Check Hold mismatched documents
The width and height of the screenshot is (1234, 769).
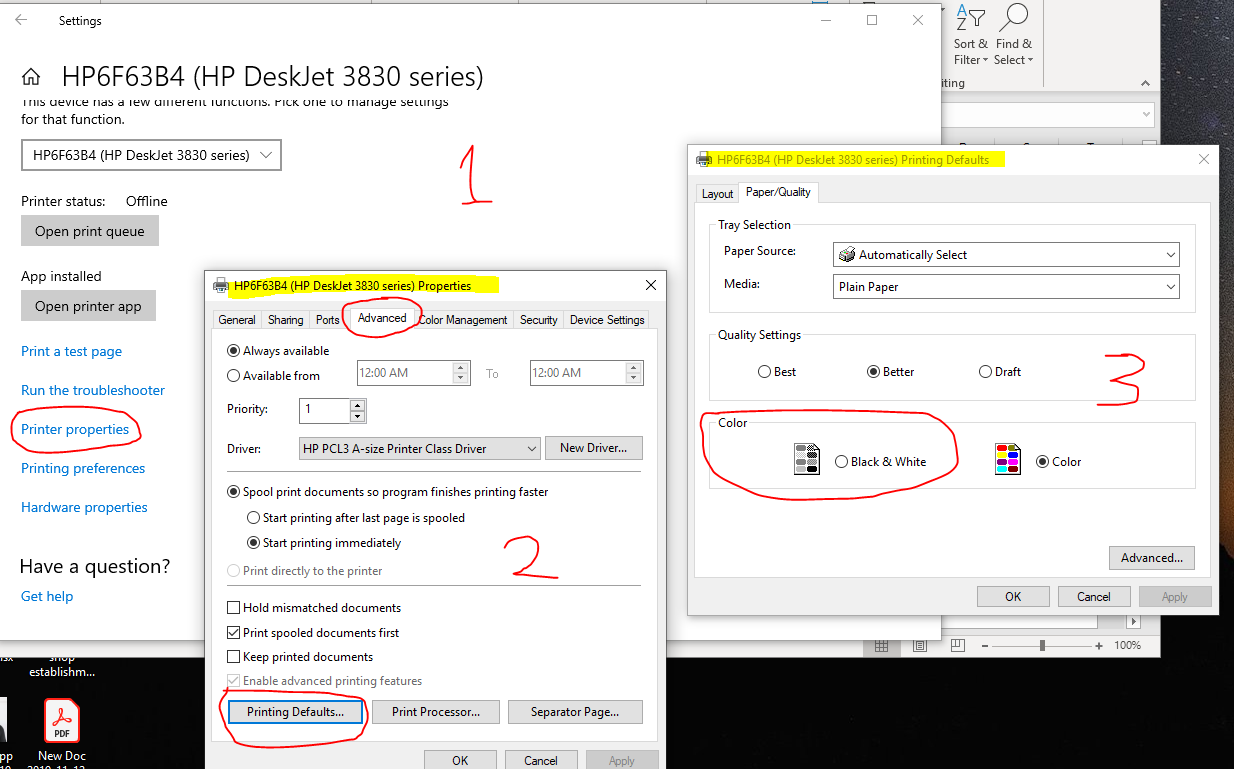click(x=234, y=607)
